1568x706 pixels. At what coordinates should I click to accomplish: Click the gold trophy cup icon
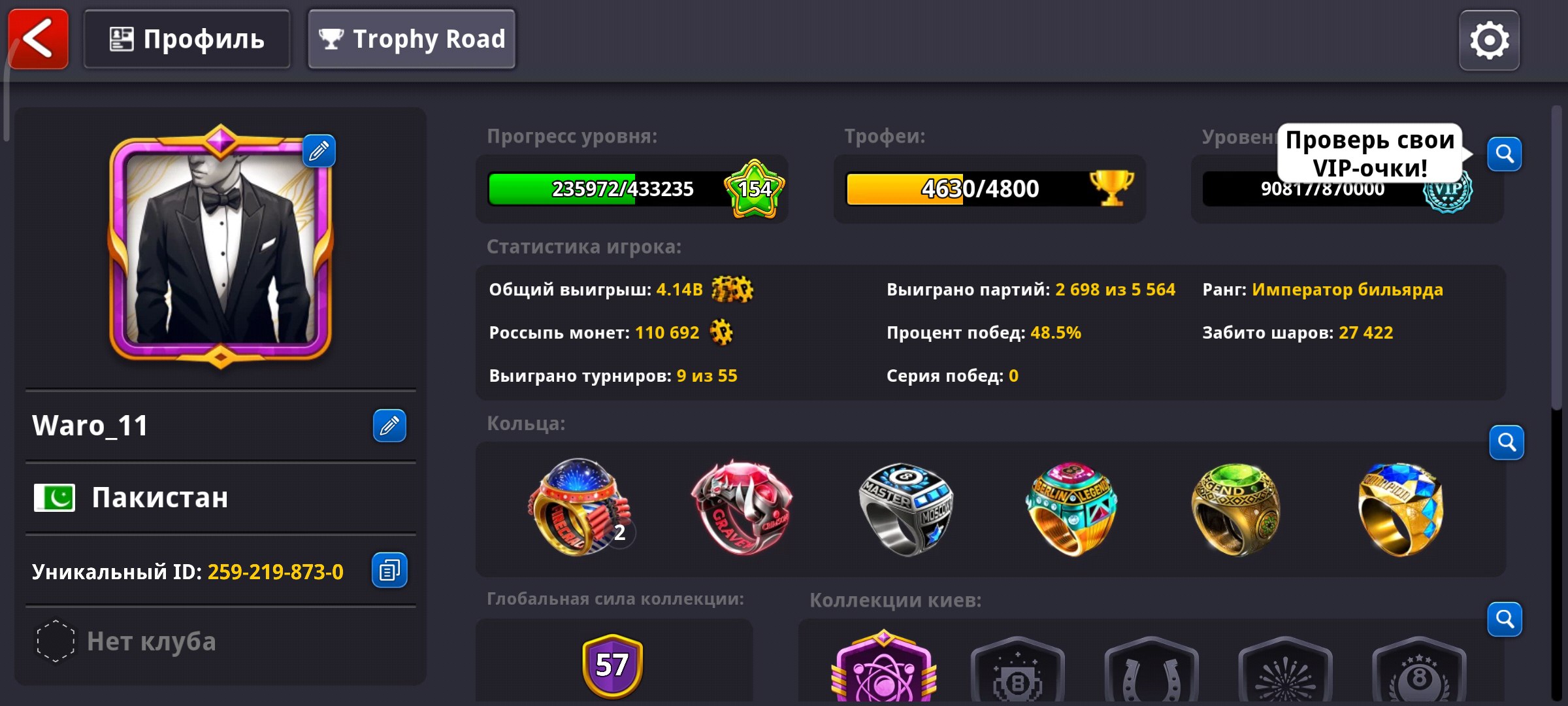coord(1111,188)
